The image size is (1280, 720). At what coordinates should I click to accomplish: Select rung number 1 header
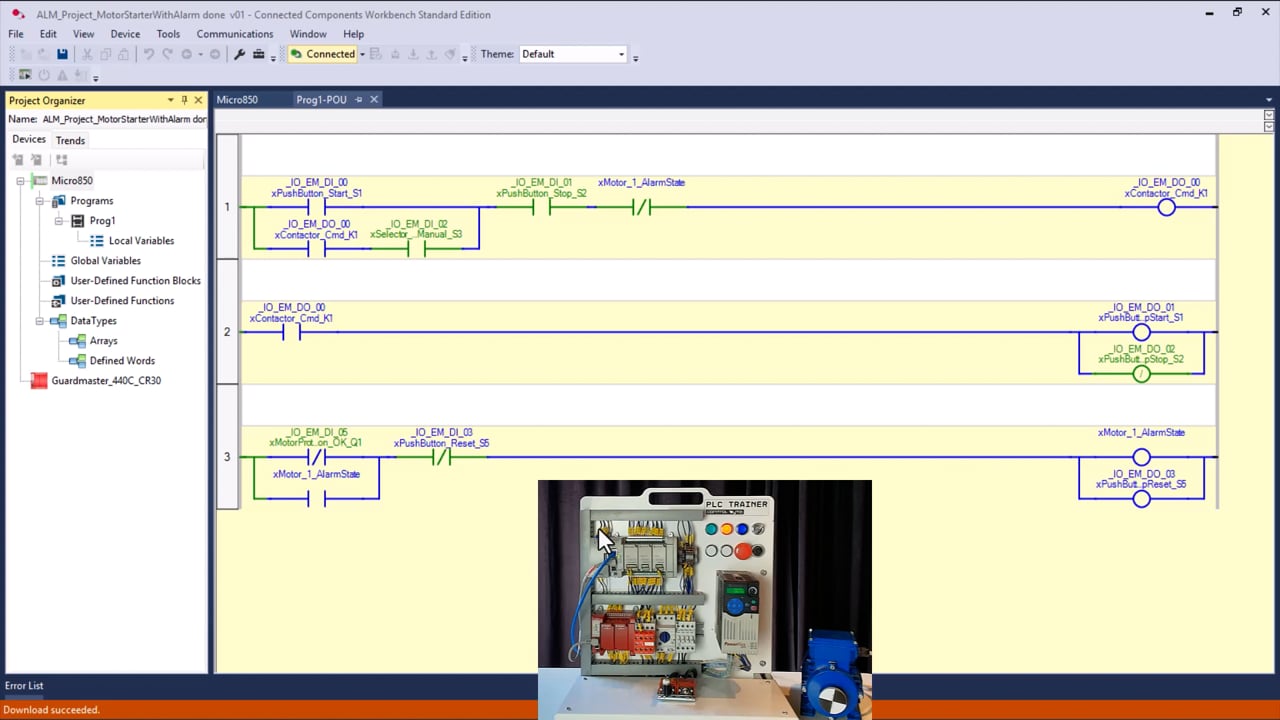(x=228, y=207)
